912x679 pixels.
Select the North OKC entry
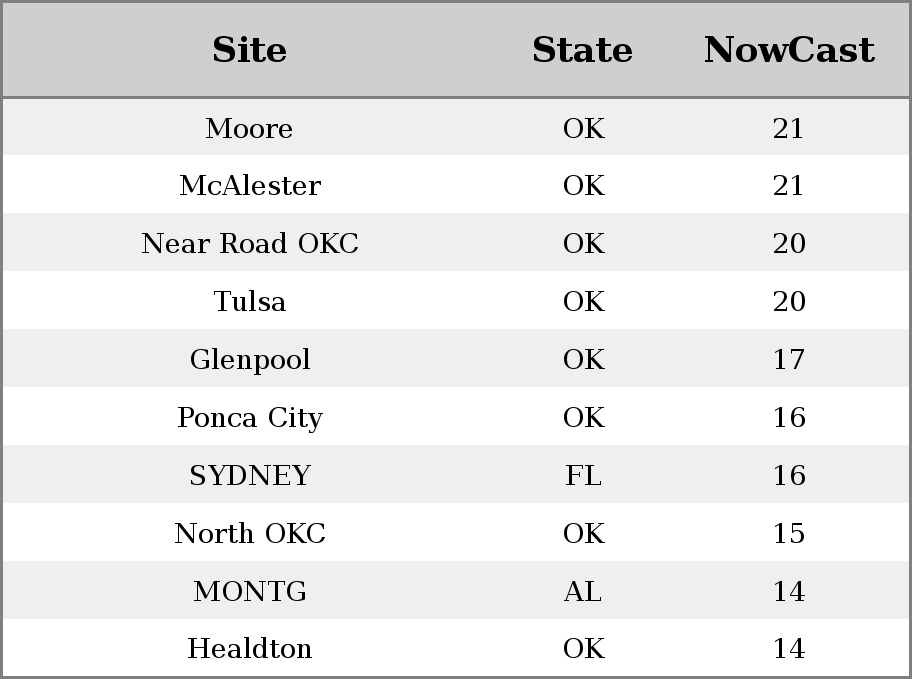click(x=250, y=534)
